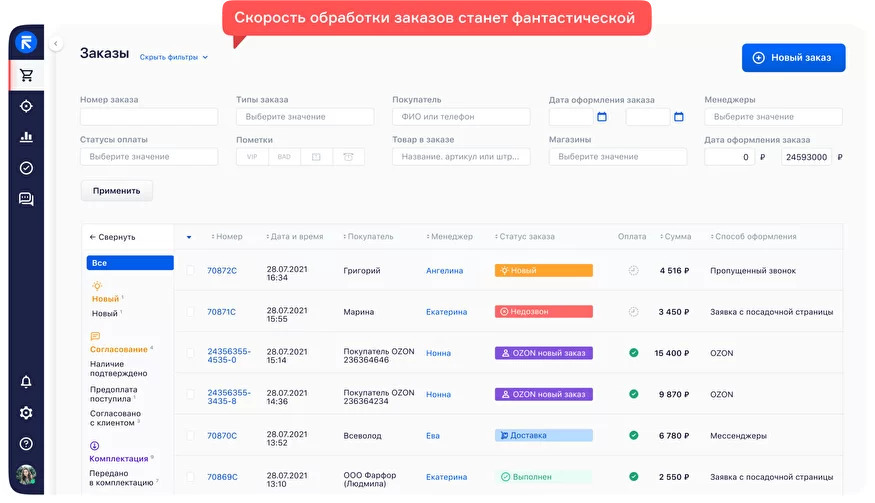Select checkbox for order 70871C
Screen dimensions: 875x503
(190, 312)
